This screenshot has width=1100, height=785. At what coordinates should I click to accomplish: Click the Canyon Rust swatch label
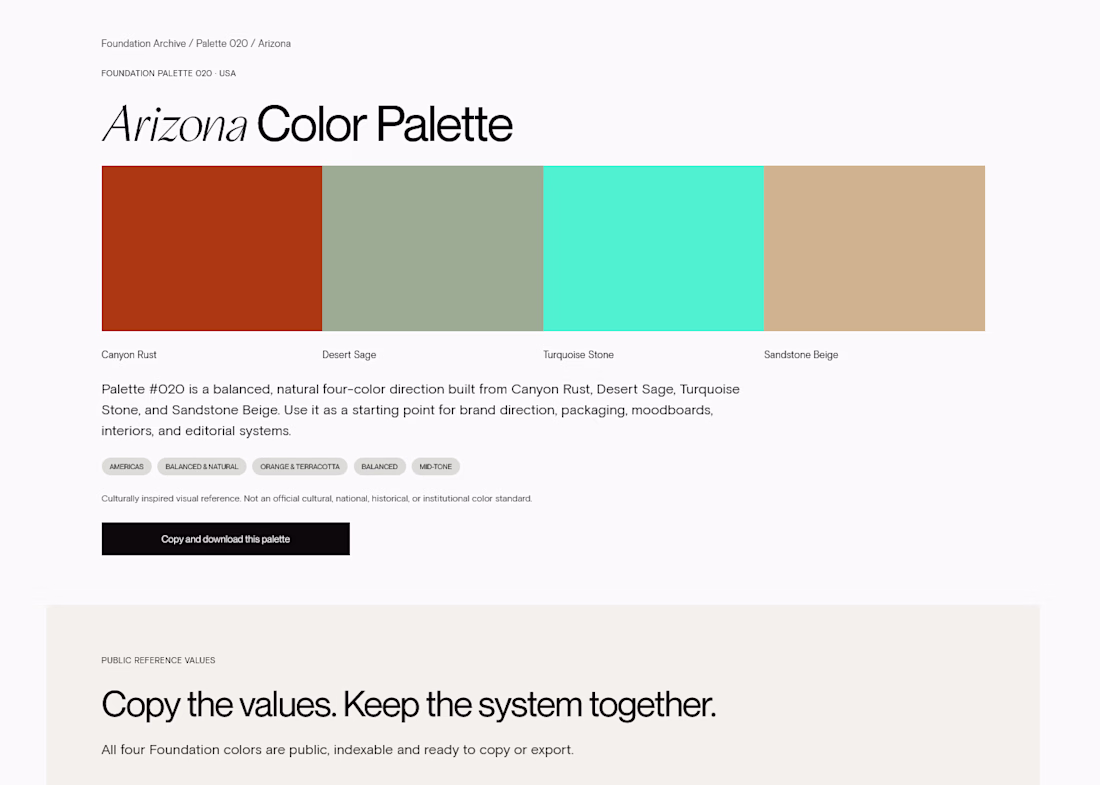pos(129,355)
